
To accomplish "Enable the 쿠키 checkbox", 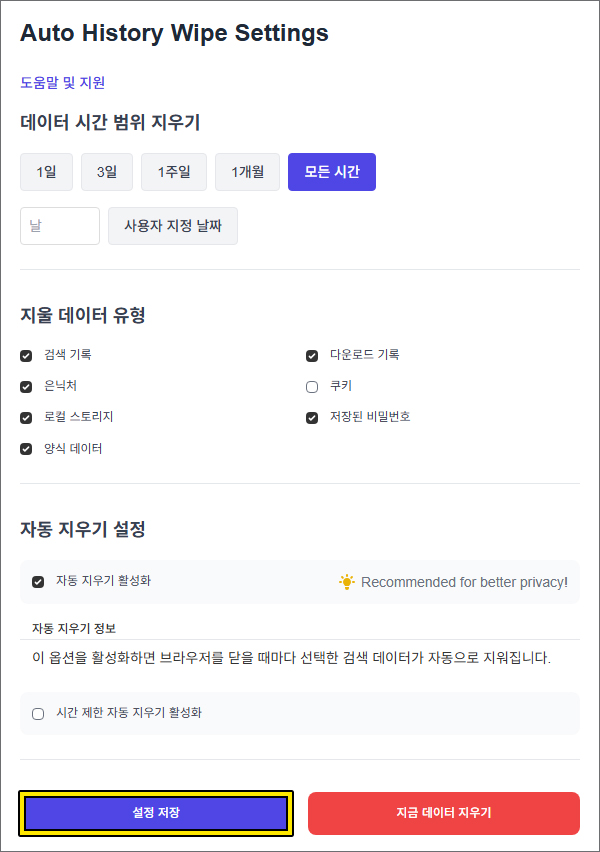I will [312, 387].
